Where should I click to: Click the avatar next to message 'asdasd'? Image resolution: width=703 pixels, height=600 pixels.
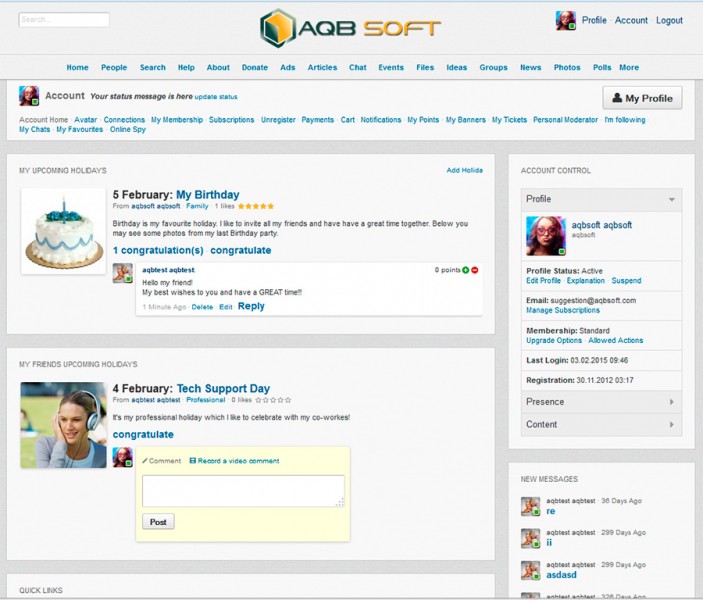(530, 571)
